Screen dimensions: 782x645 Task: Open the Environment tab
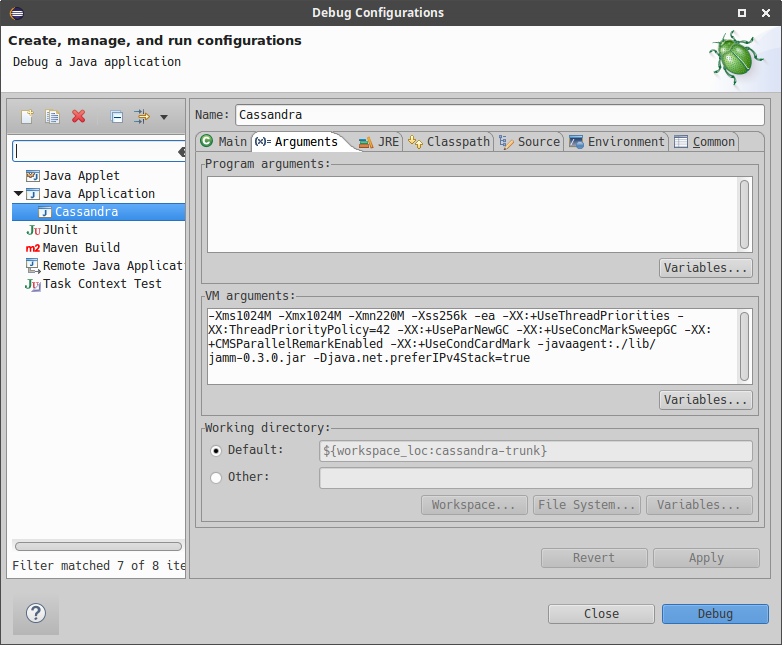point(616,142)
